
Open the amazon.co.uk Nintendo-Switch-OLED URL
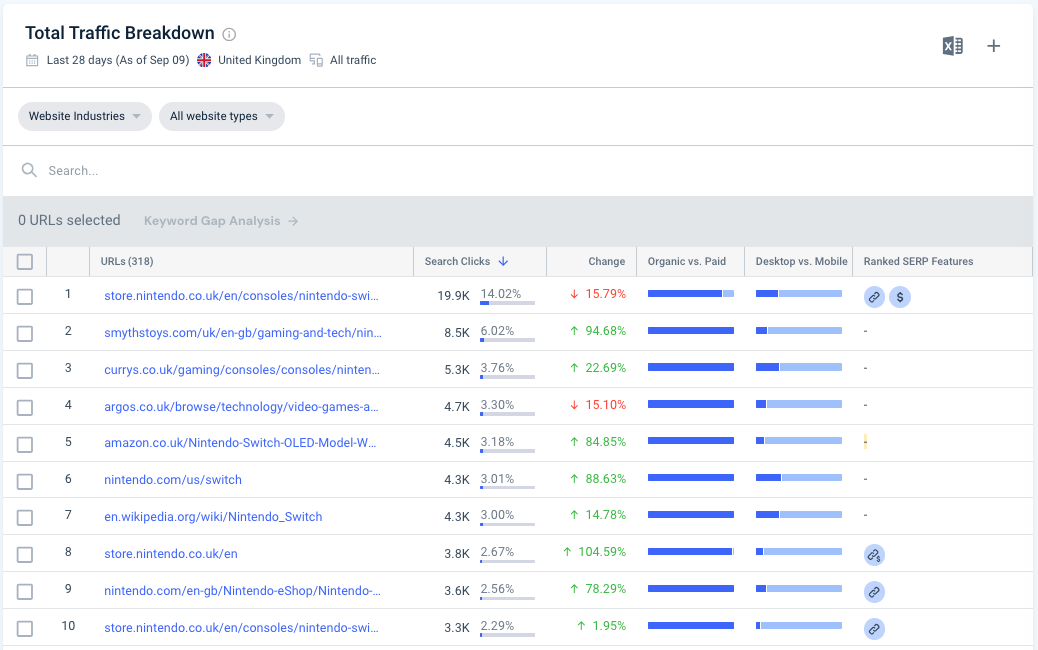point(240,443)
